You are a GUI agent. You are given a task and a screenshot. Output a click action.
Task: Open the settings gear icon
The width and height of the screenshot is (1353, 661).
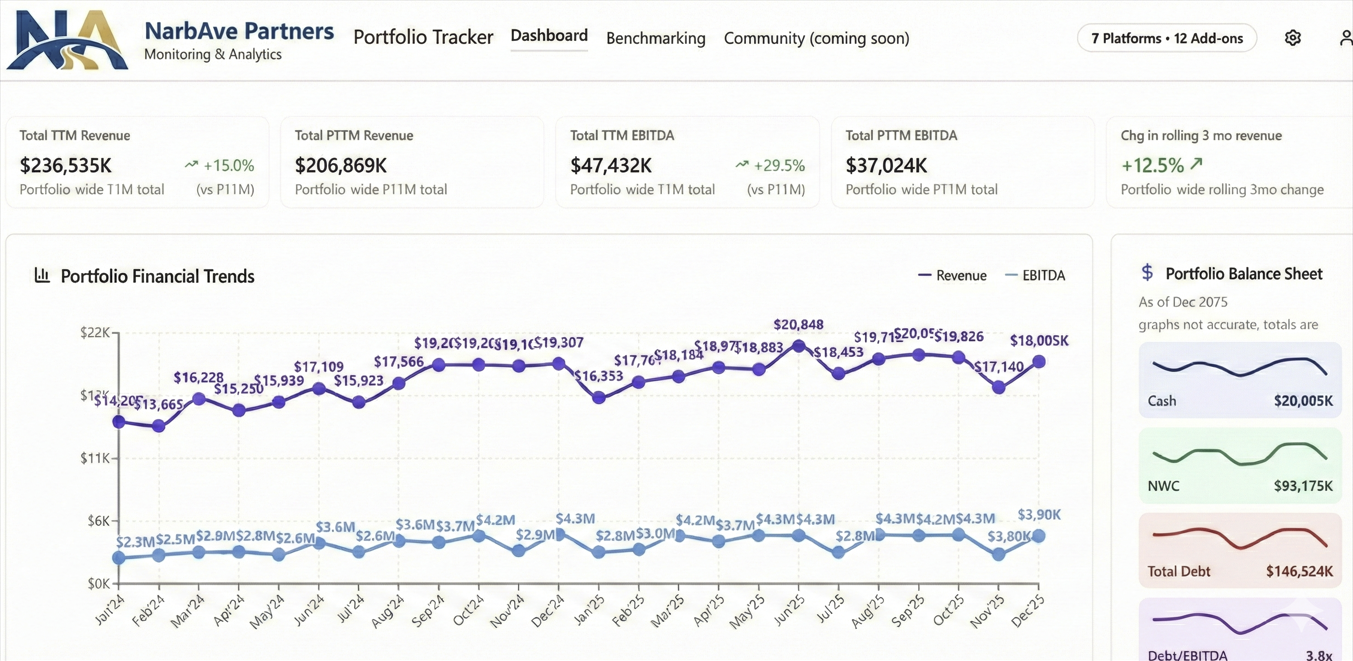pyautogui.click(x=1293, y=38)
